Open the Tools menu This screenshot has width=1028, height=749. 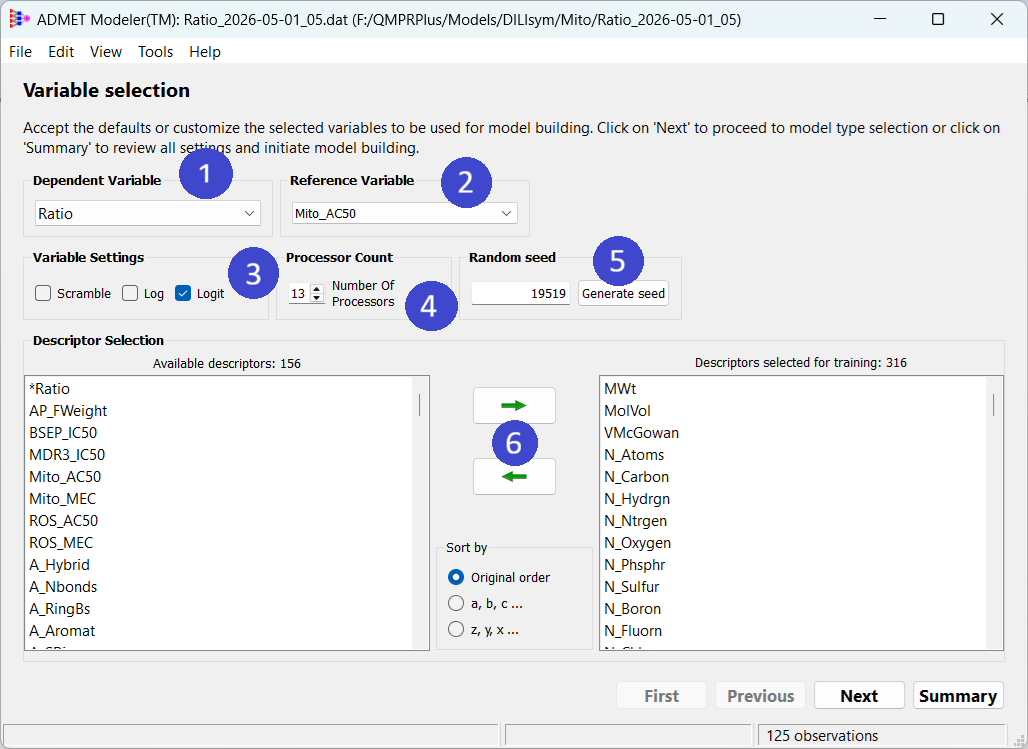click(155, 52)
